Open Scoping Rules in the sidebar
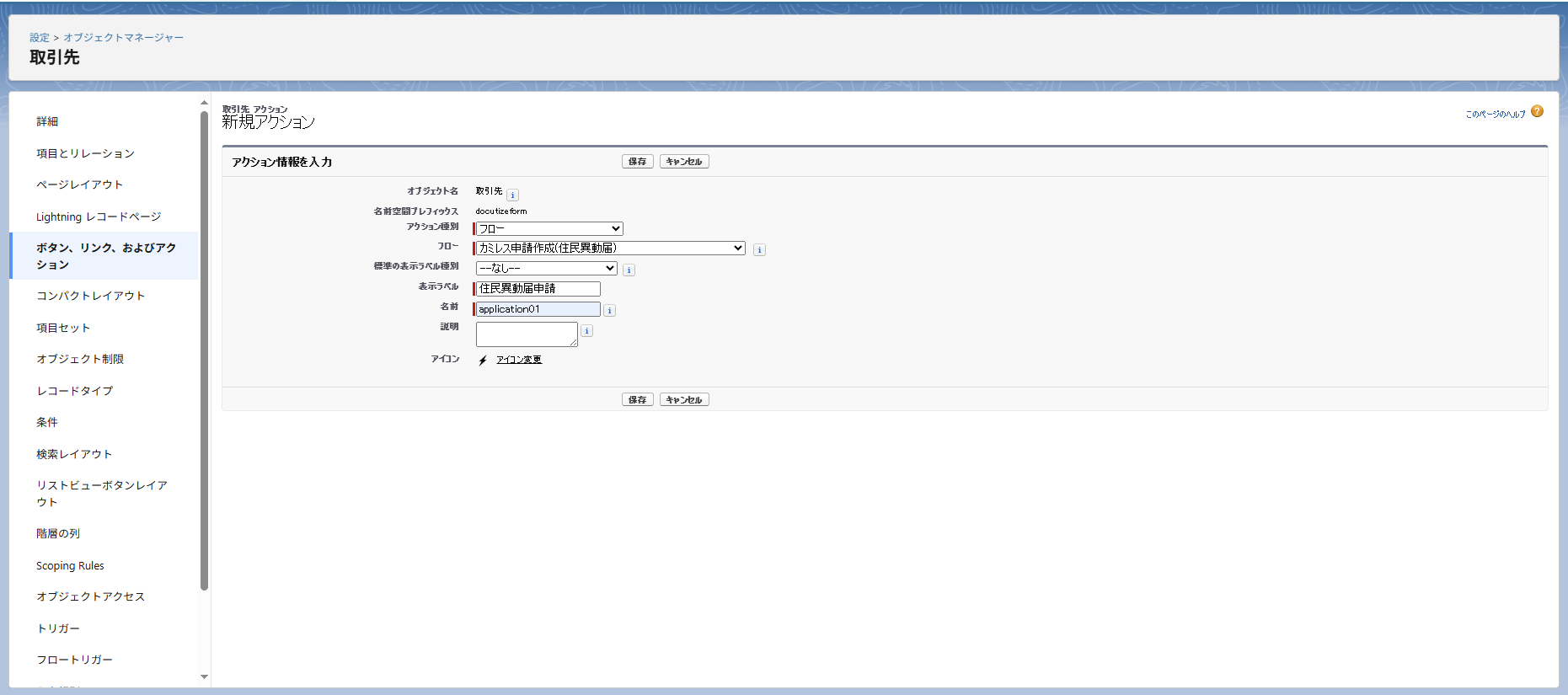 pos(70,565)
